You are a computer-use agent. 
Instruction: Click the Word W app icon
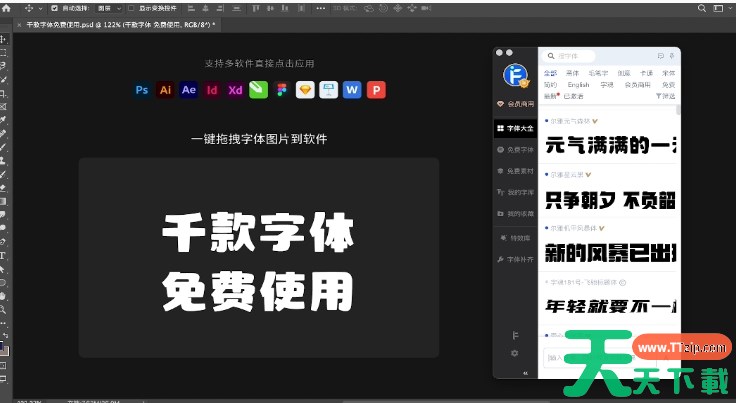[x=351, y=90]
